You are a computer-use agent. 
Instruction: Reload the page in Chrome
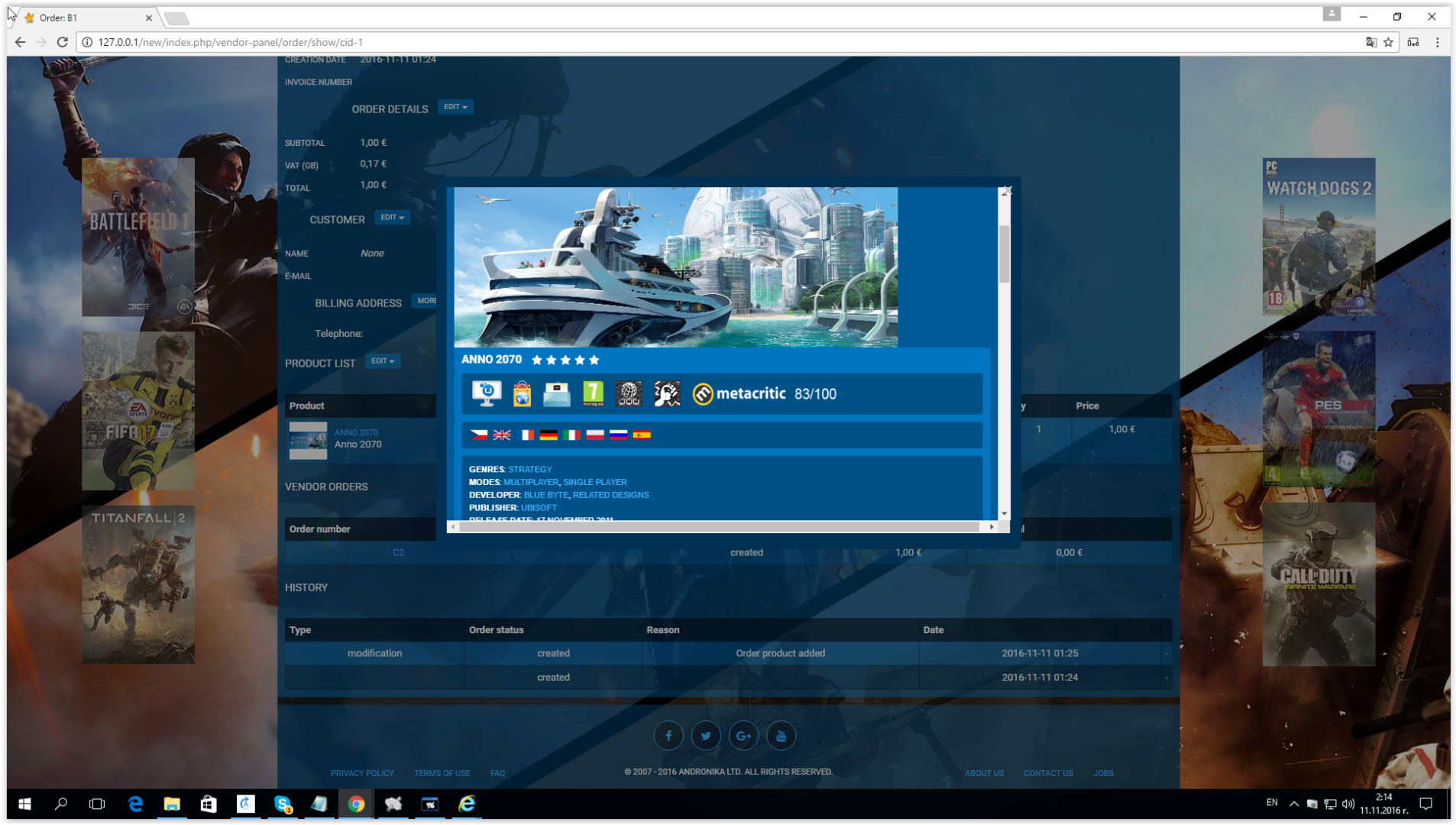[63, 42]
